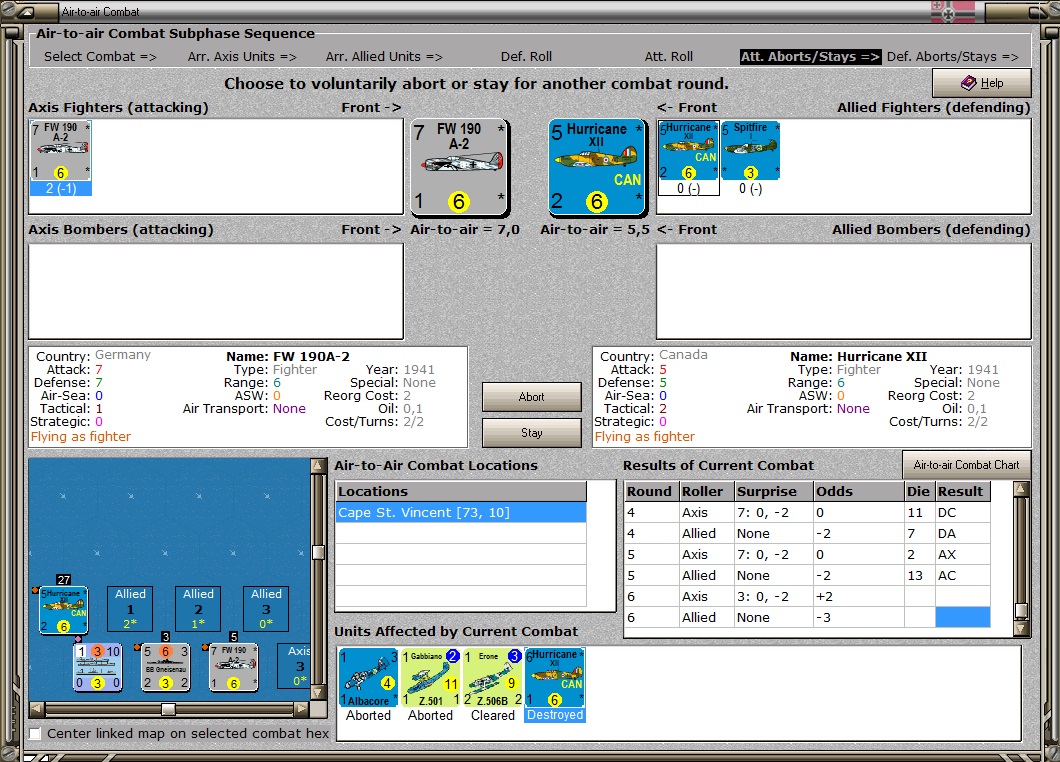Viewport: 1060px width, 762px height.
Task: Click the blue highlighted result cell for round 6 Allied
Action: click(x=963, y=617)
